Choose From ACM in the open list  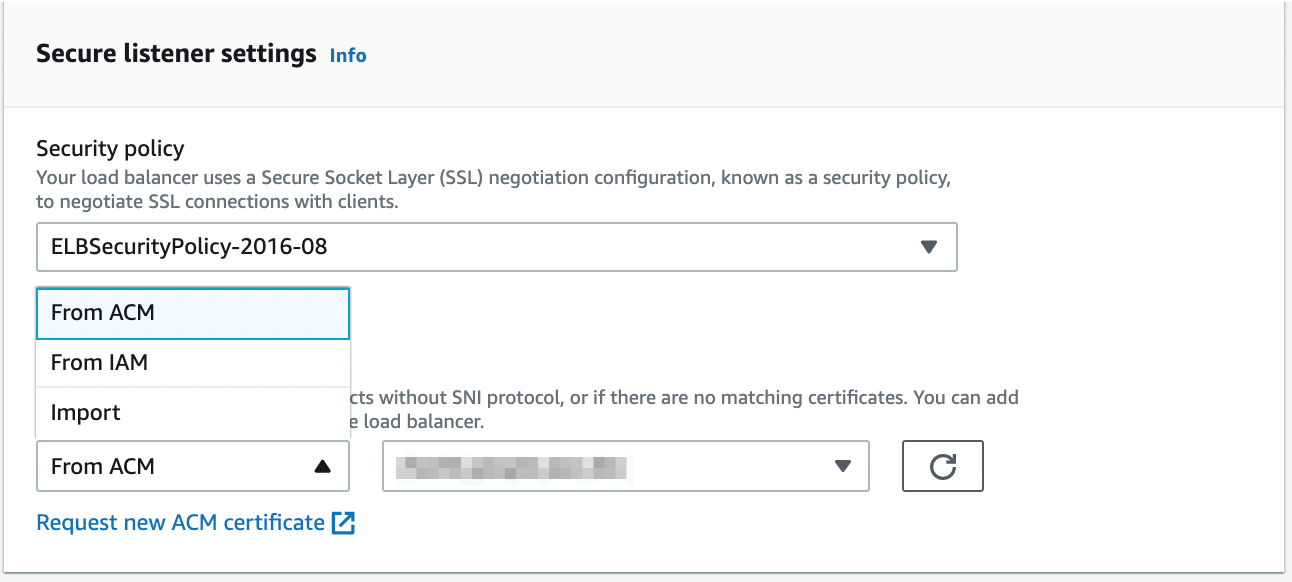193,313
